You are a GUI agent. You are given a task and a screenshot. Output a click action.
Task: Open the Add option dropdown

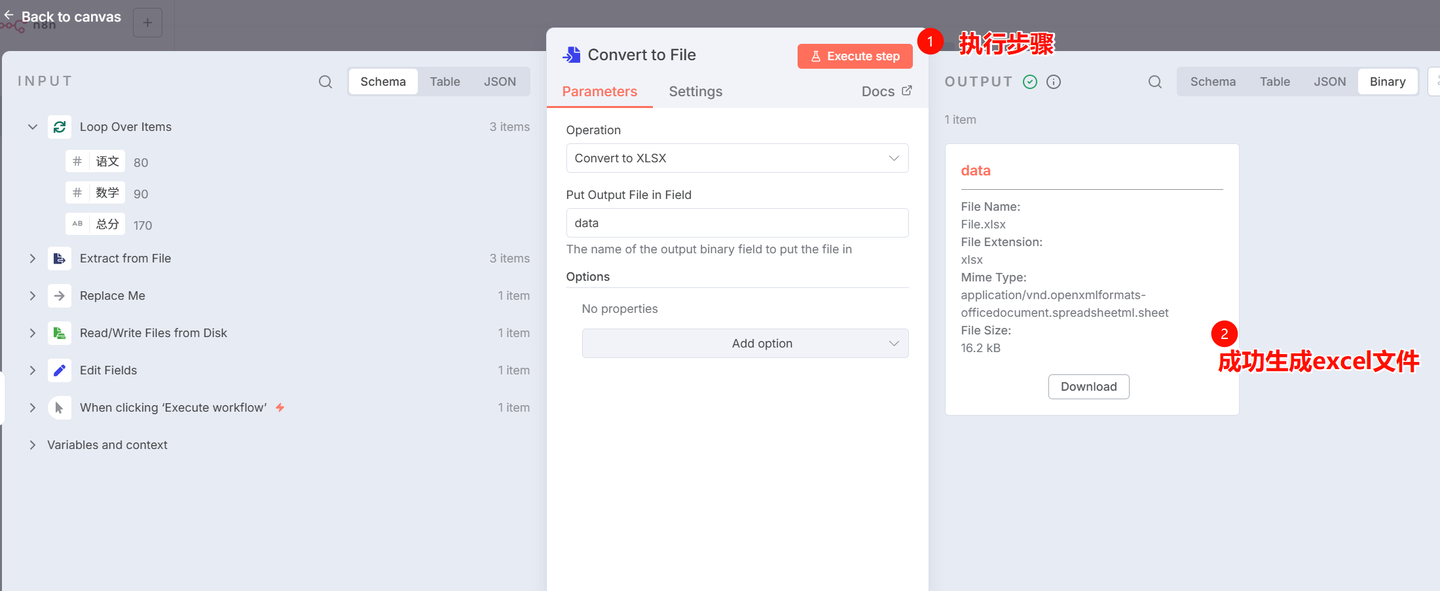coord(745,343)
